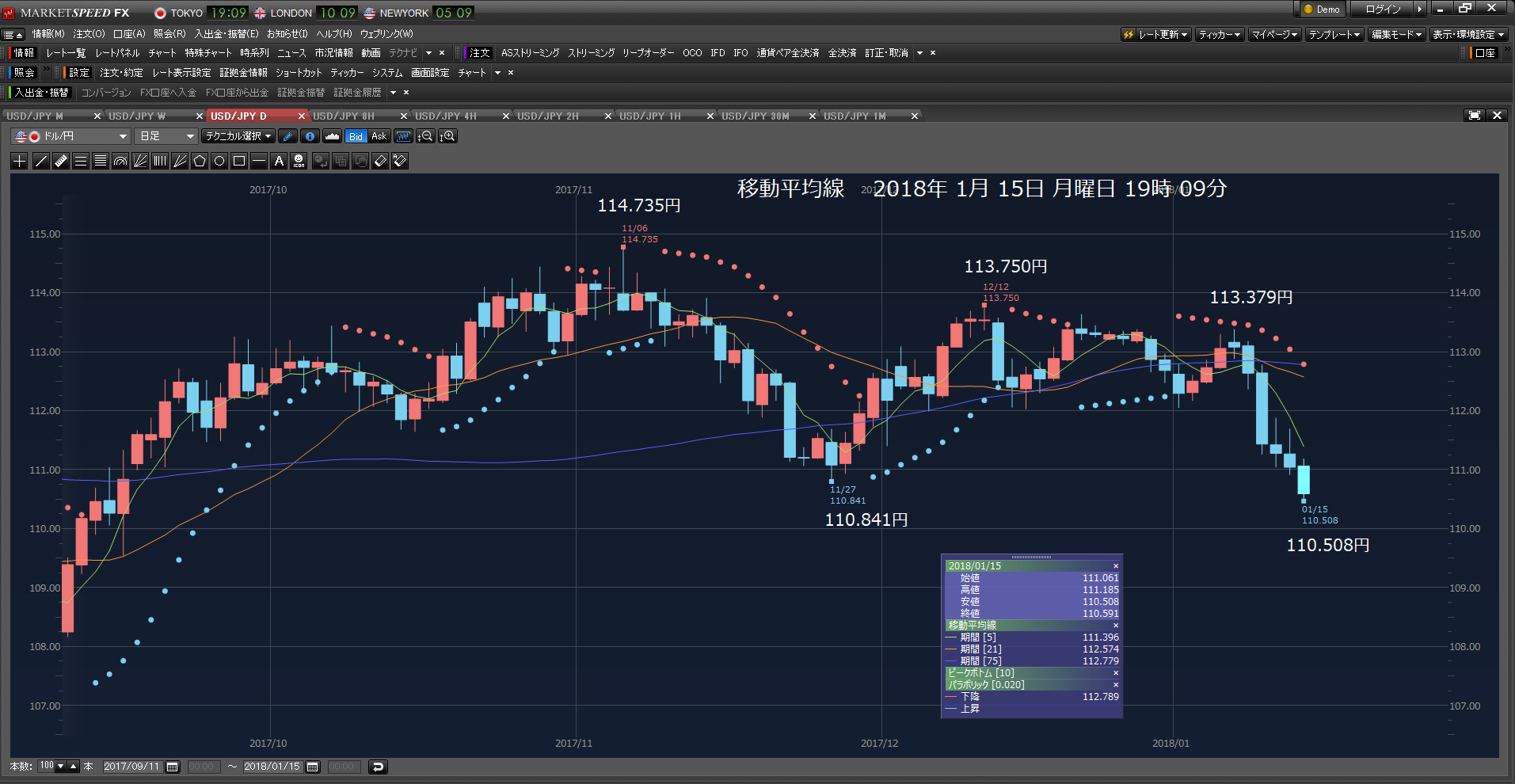Open the ヘルプ(H) menu

tap(334, 34)
